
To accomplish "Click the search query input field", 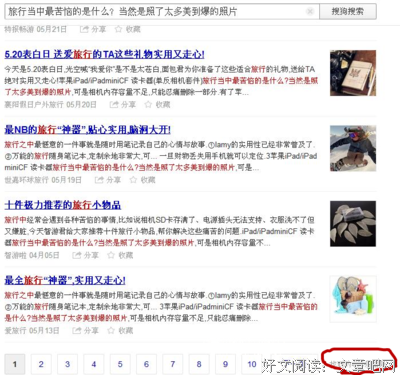I will click(162, 12).
